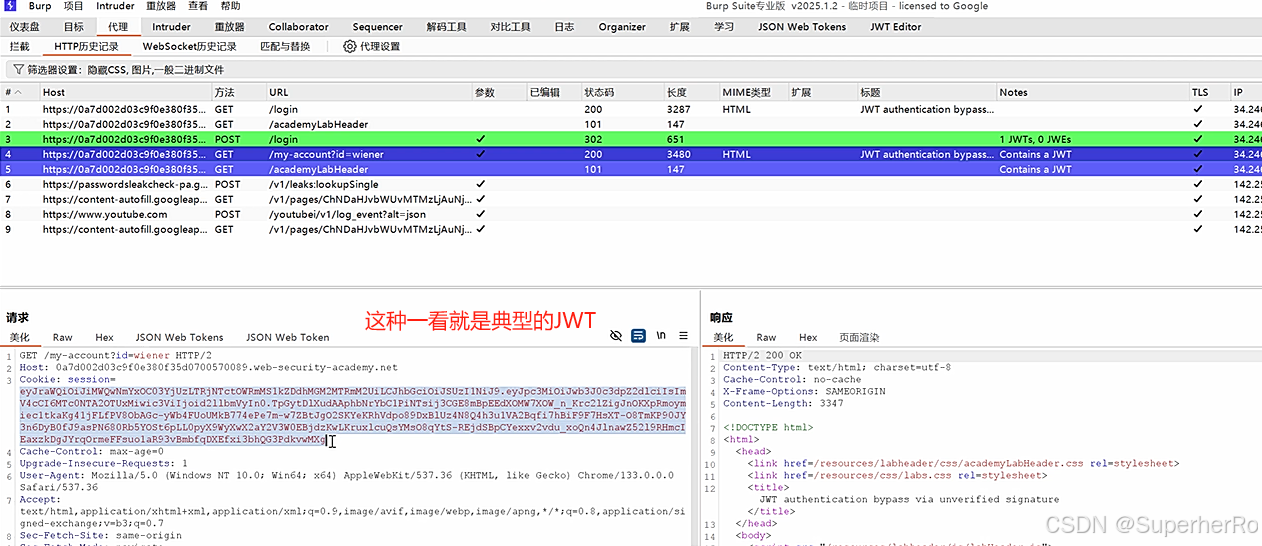Select the /my-account?id=wiener row

click(x=631, y=154)
